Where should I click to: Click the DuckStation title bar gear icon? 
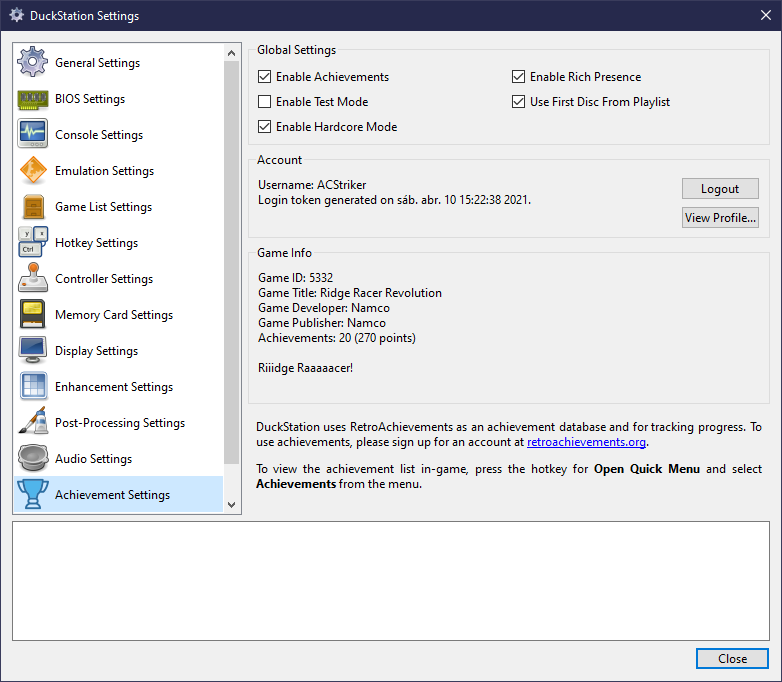(16, 15)
